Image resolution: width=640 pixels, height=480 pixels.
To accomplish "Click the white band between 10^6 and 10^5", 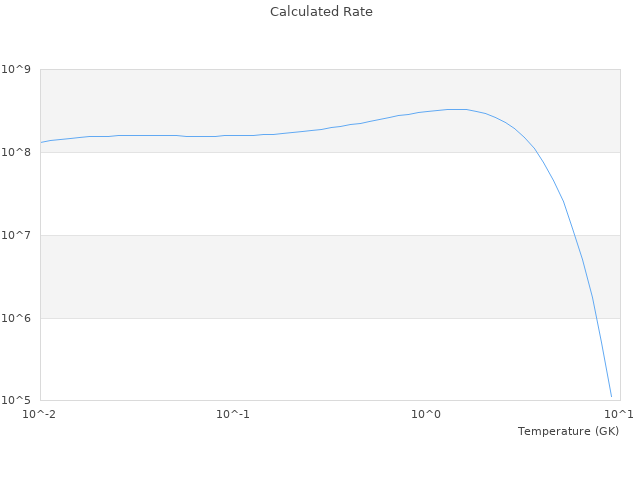I will (x=300, y=359).
